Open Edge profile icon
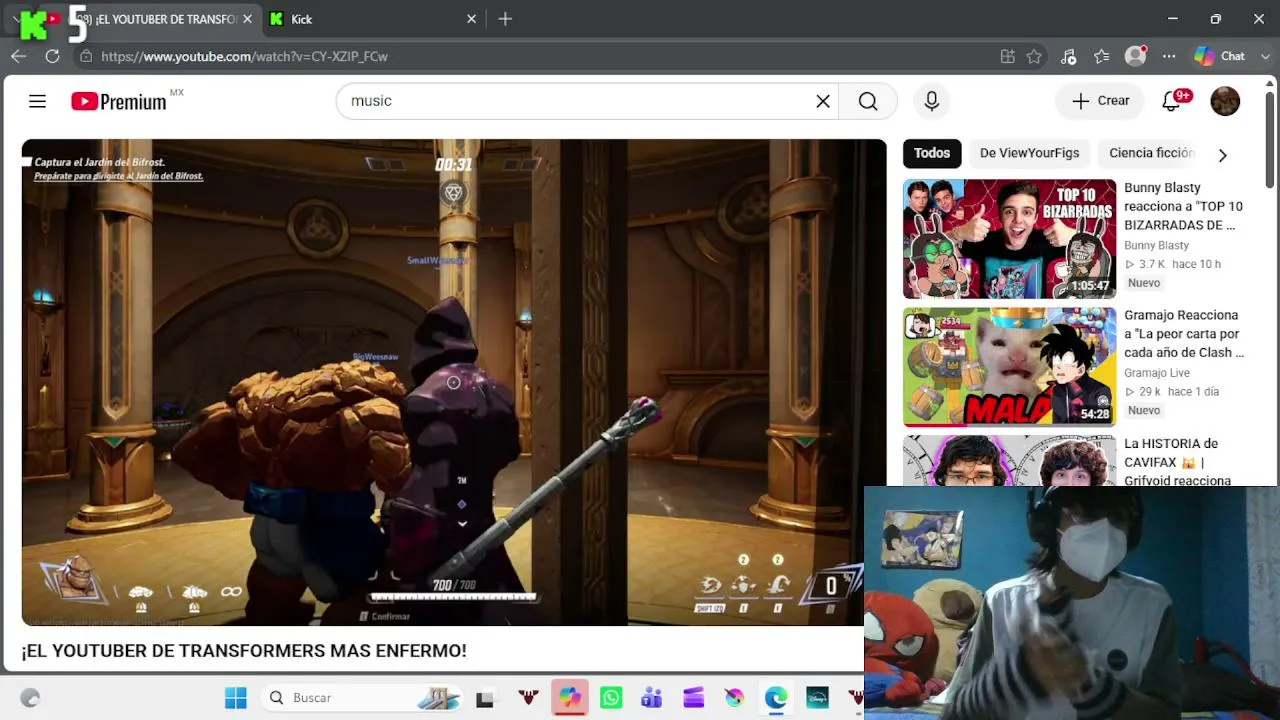The width and height of the screenshot is (1280, 720). pyautogui.click(x=1135, y=56)
